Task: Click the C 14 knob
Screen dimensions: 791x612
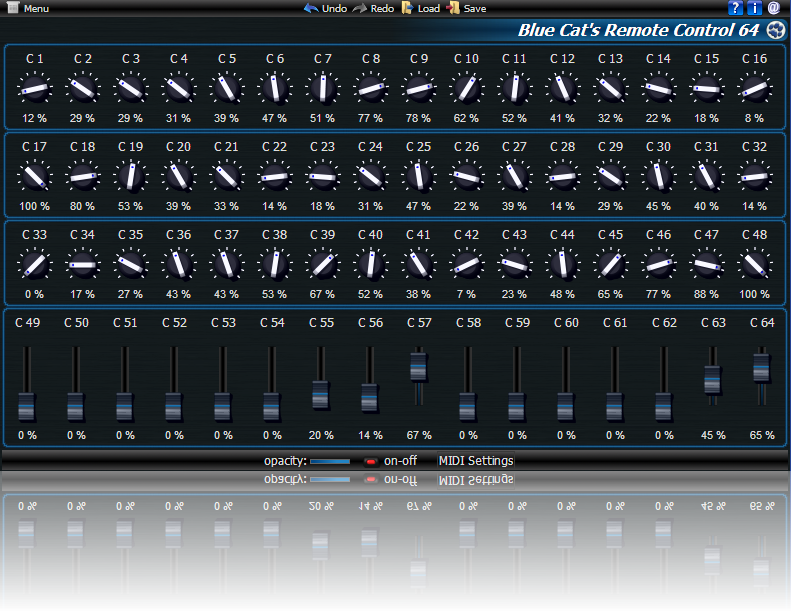Action: point(658,89)
